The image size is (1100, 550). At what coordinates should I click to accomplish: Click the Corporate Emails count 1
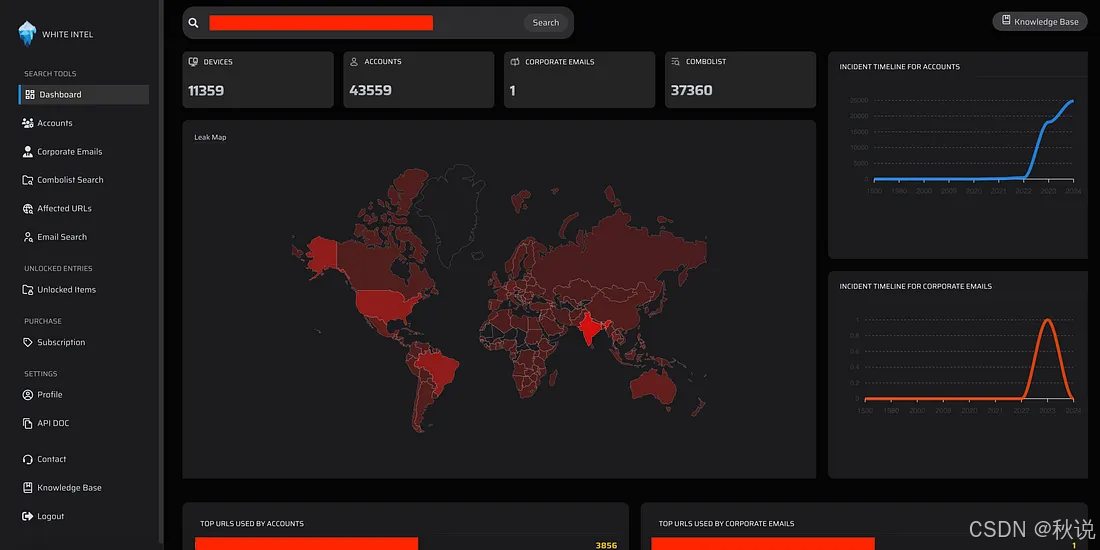pyautogui.click(x=513, y=90)
